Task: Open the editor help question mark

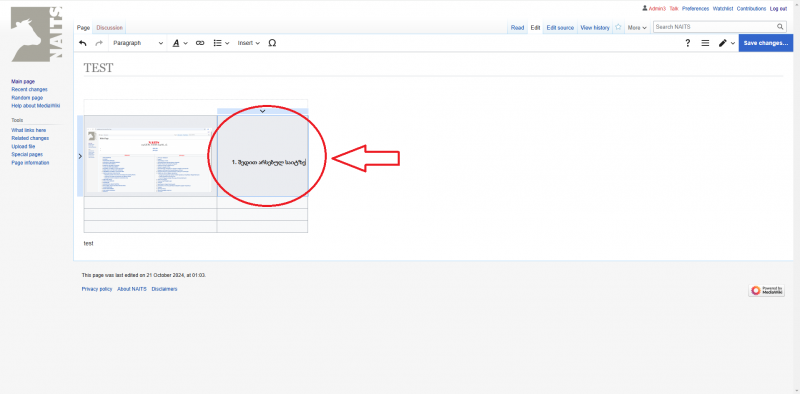Action: click(687, 43)
